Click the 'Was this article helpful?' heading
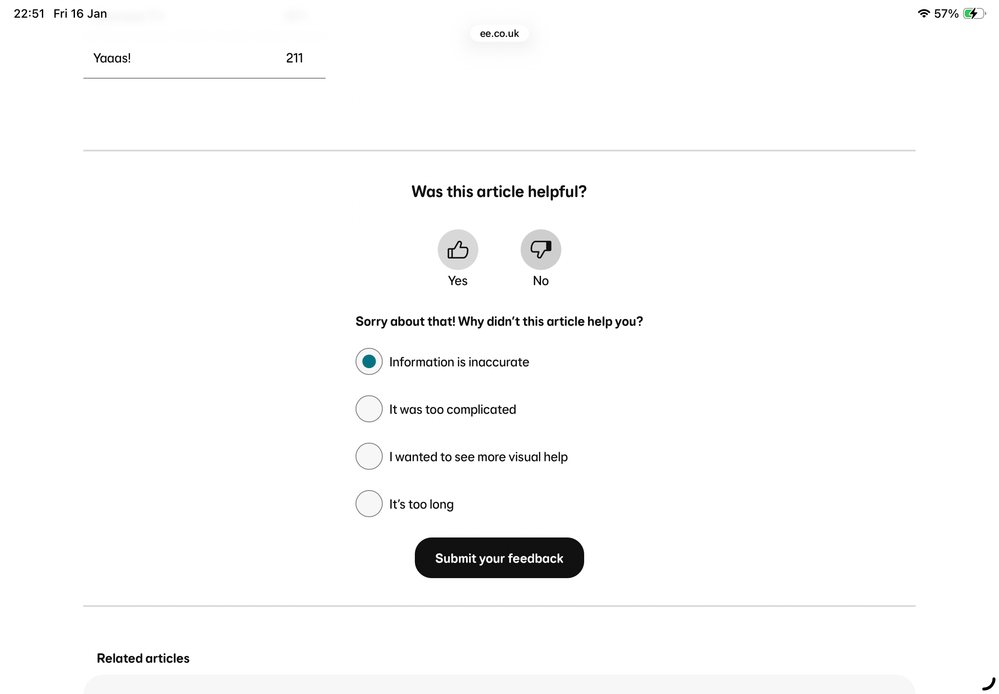Screen dimensions: 999x694 tap(499, 191)
